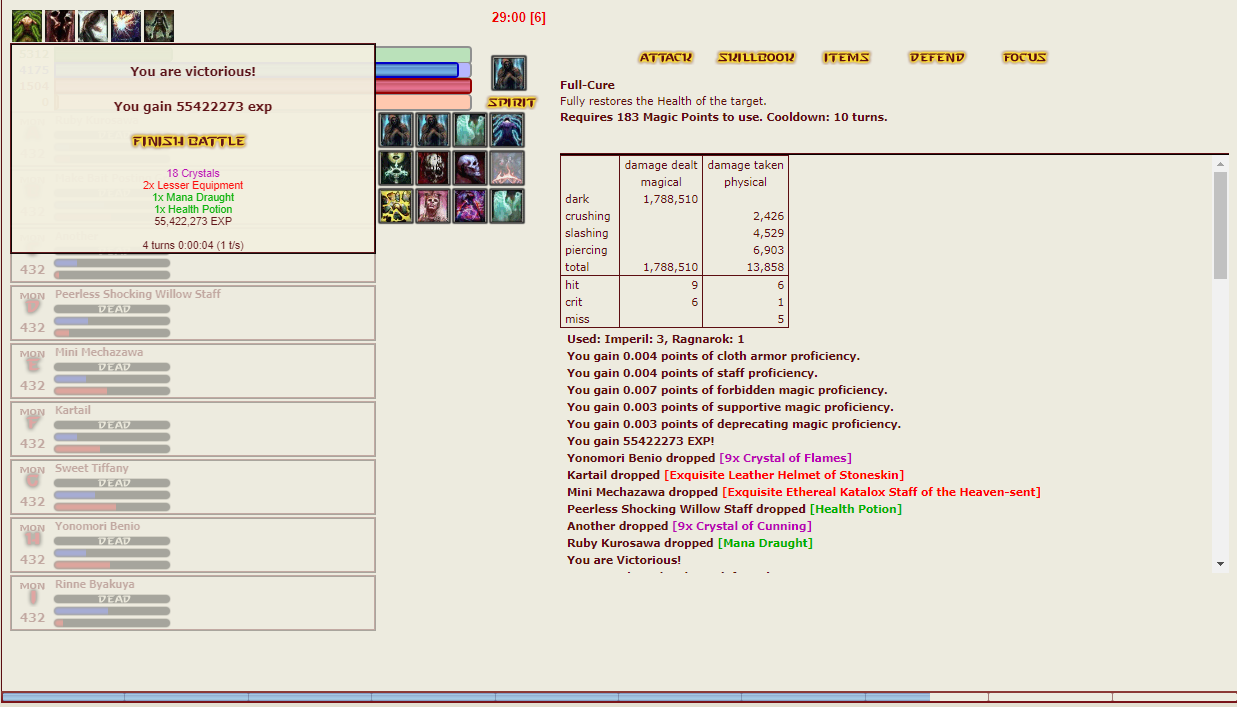This screenshot has height=707, width=1237.
Task: Click the Finish Battle button
Action: click(x=188, y=142)
